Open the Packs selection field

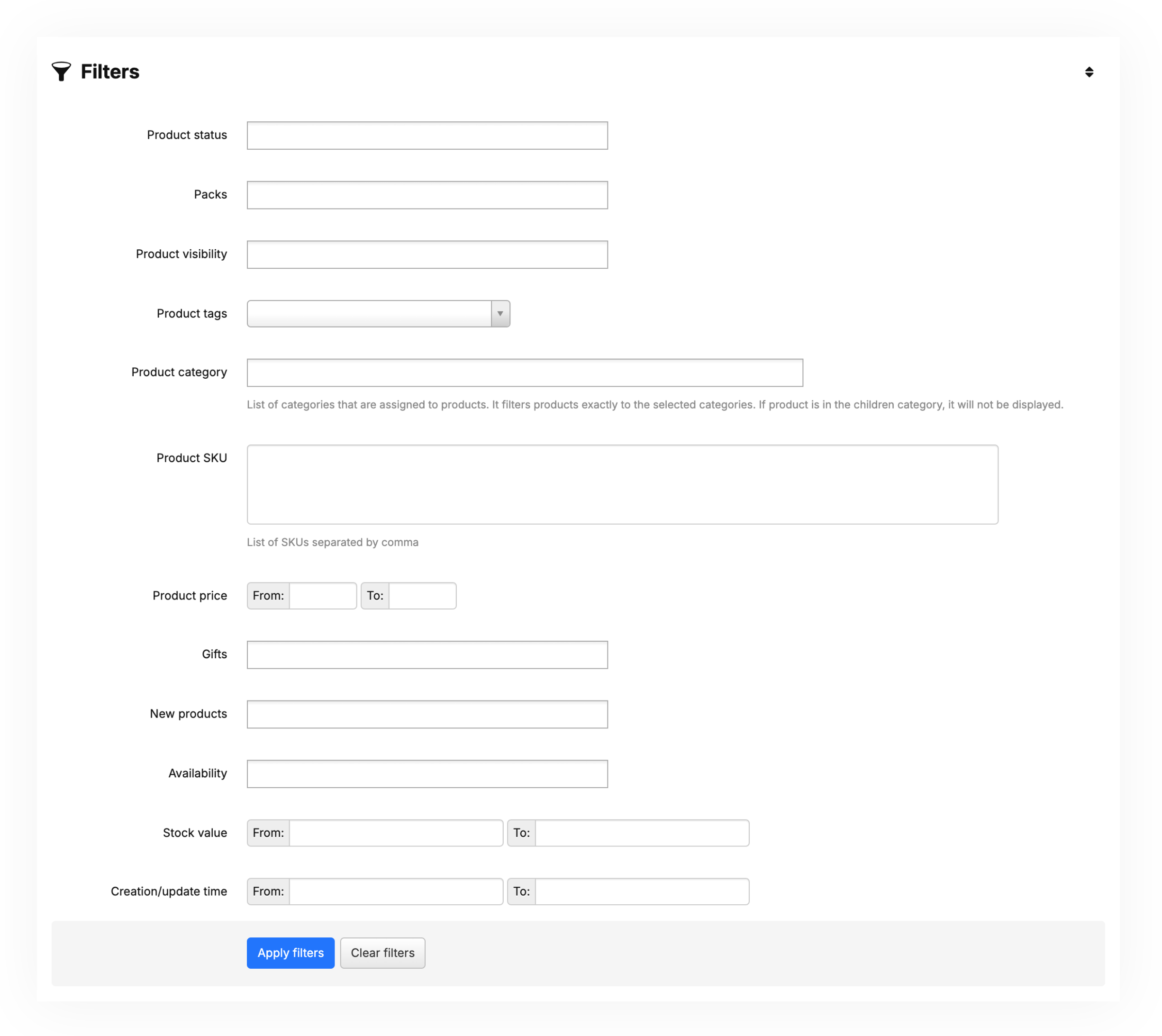pos(427,195)
